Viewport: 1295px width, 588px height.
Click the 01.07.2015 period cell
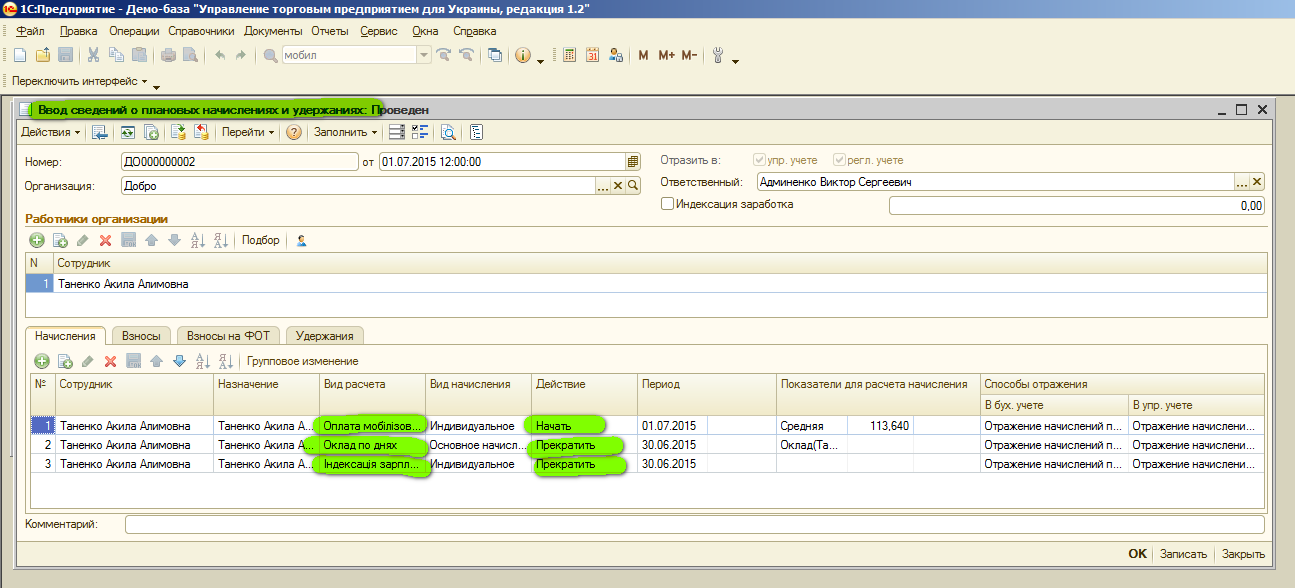coord(673,425)
